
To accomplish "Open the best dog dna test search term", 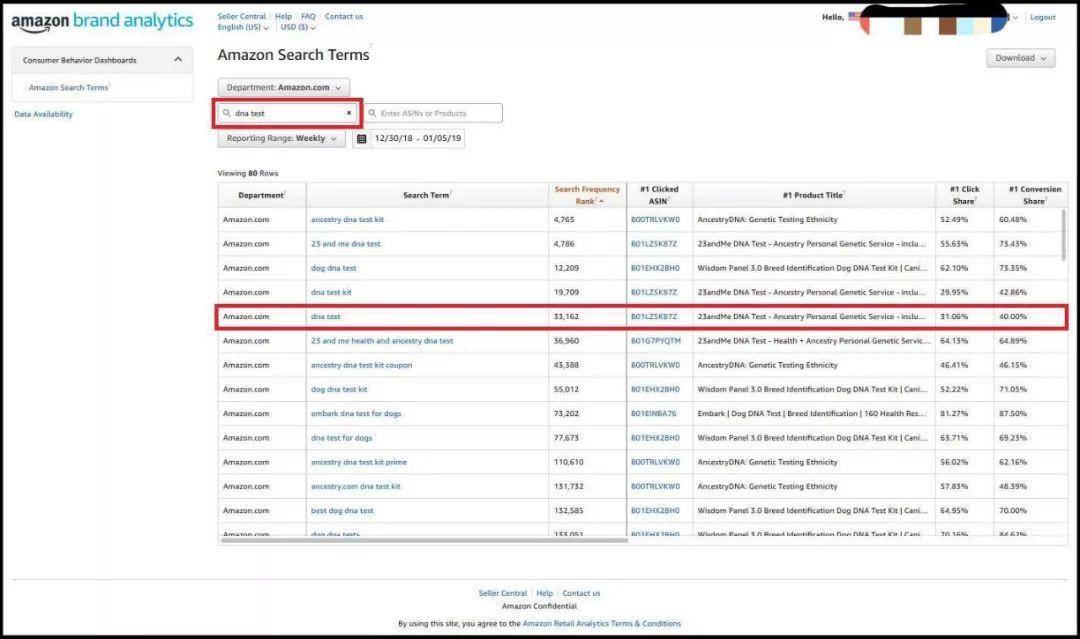I will point(342,511).
